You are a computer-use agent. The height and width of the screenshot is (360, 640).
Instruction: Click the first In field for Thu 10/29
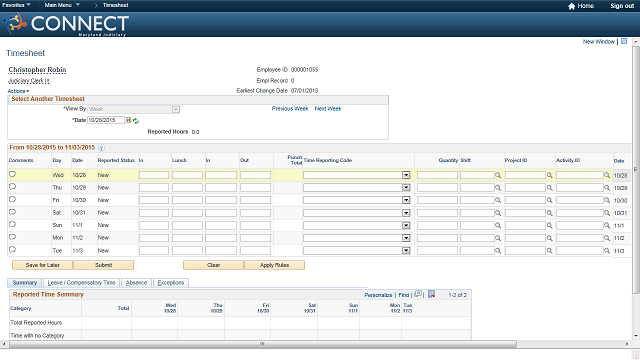pos(154,188)
